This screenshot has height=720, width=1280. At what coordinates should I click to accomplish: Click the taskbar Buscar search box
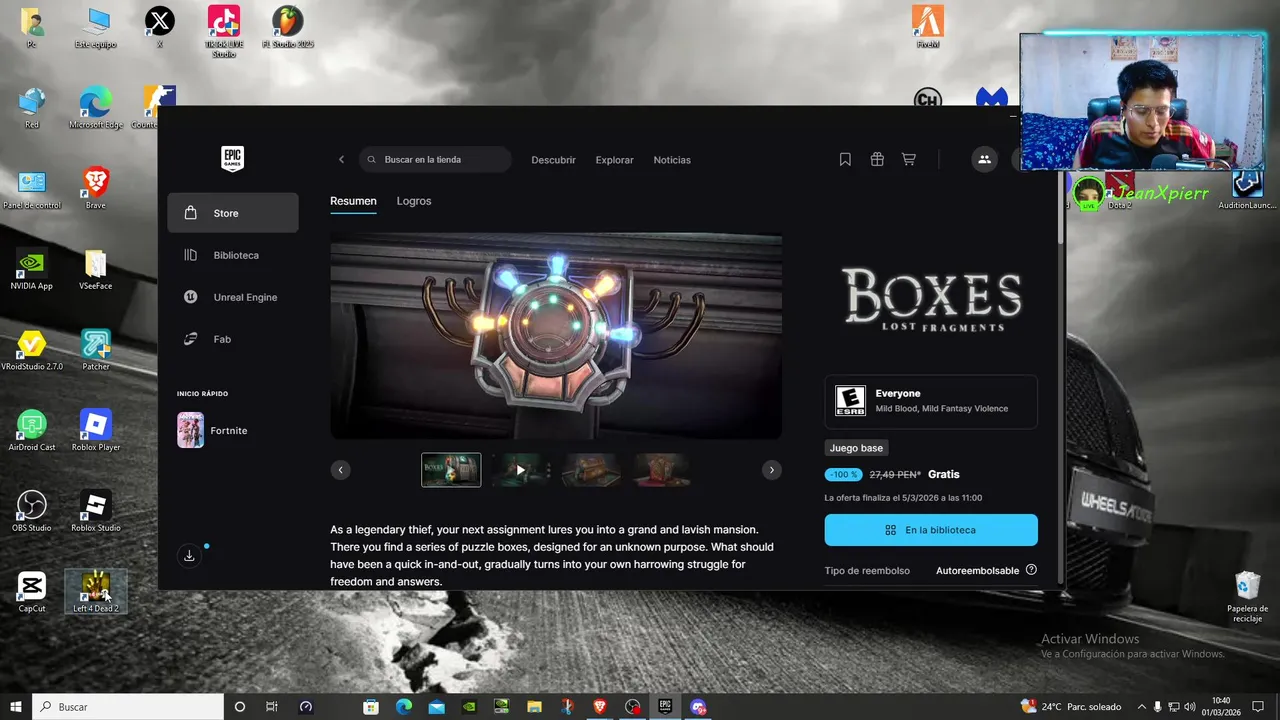128,707
